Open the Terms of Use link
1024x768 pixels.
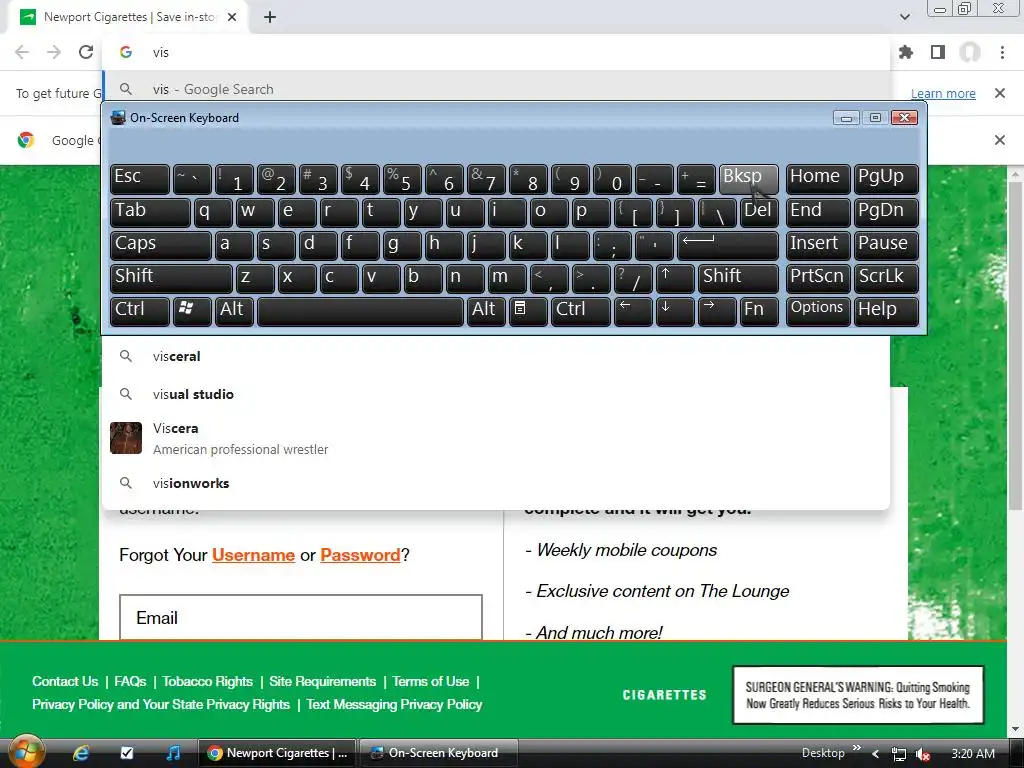(430, 681)
